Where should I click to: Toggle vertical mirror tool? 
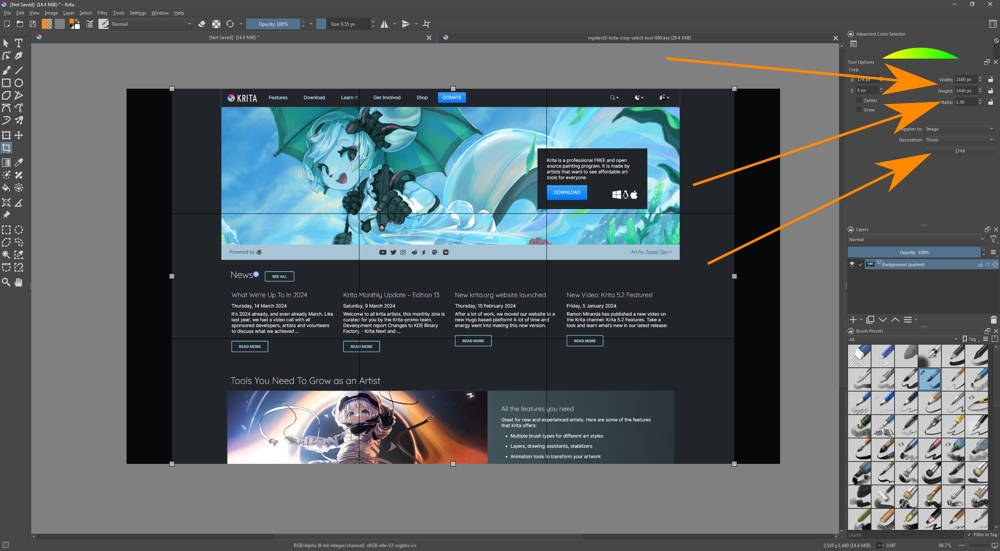pyautogui.click(x=406, y=24)
